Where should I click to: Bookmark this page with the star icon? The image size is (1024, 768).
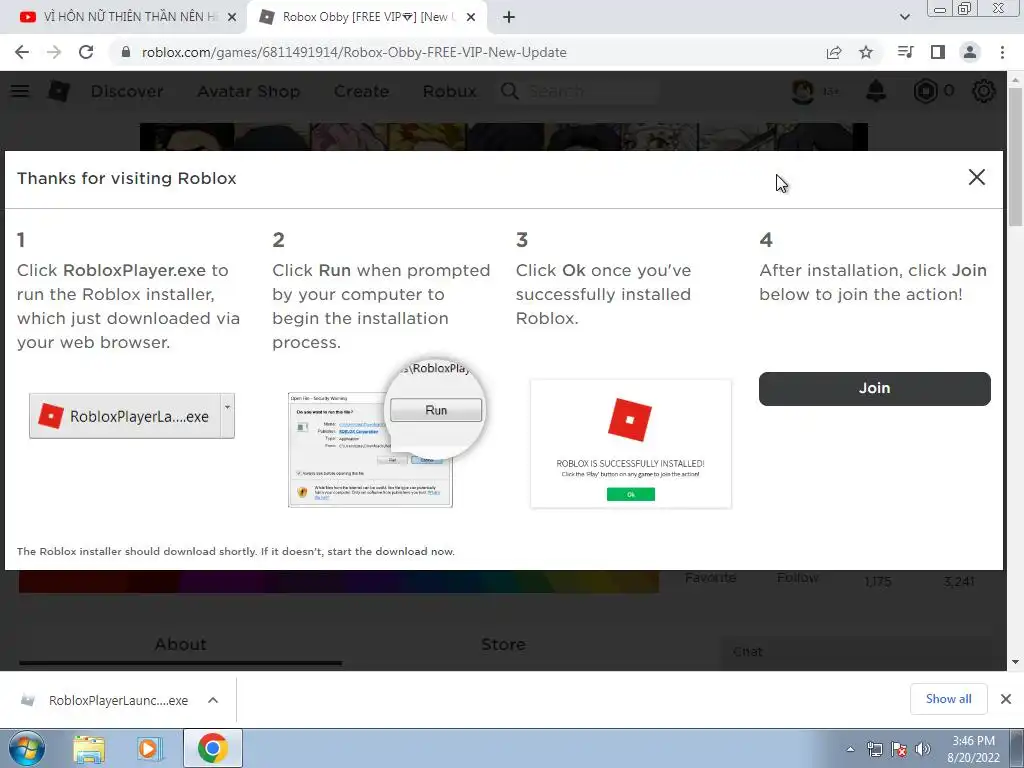(x=866, y=52)
